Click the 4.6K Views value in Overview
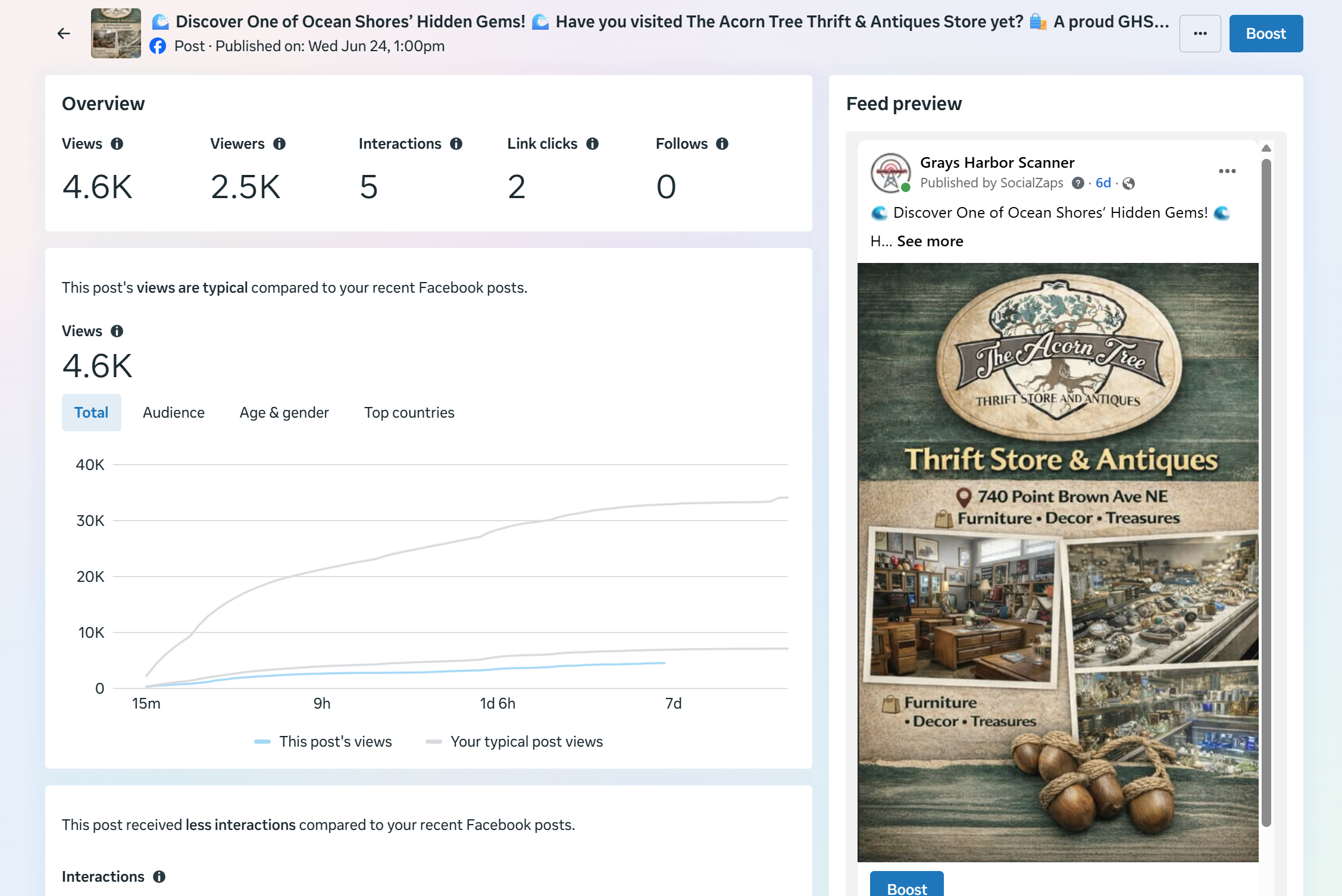This screenshot has width=1342, height=896. (x=98, y=187)
